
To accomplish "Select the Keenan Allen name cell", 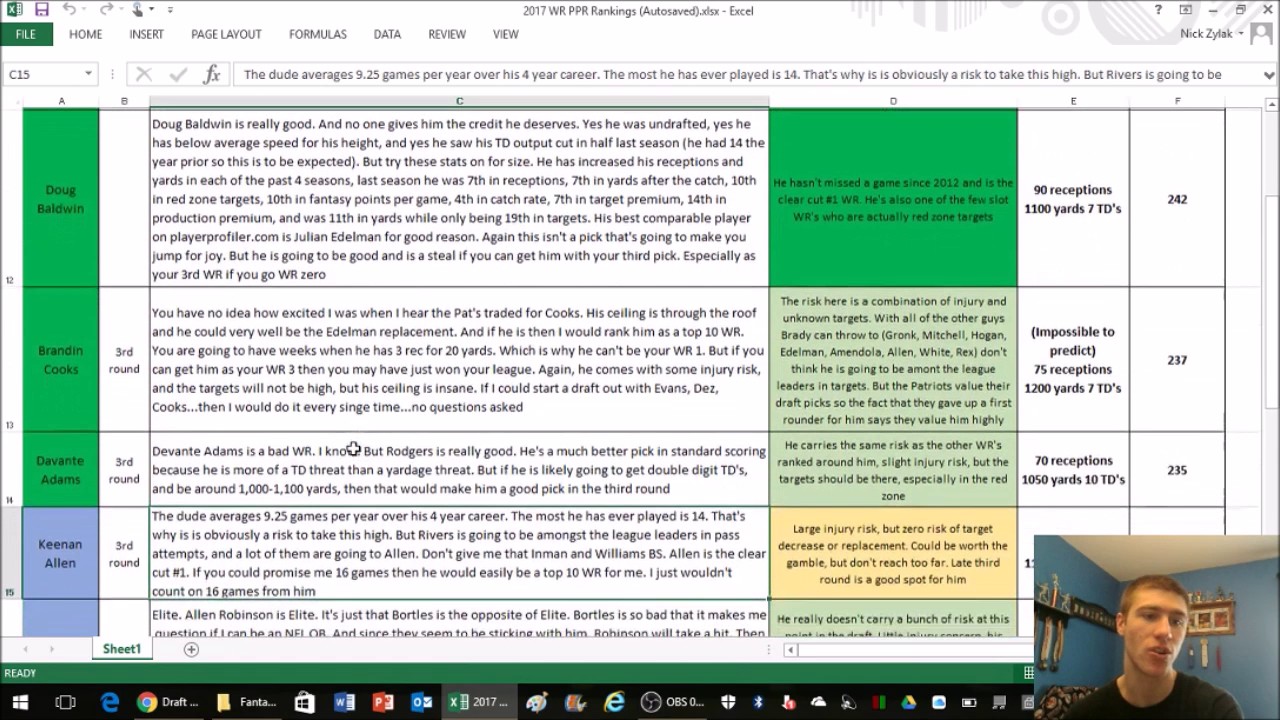I will click(x=61, y=553).
